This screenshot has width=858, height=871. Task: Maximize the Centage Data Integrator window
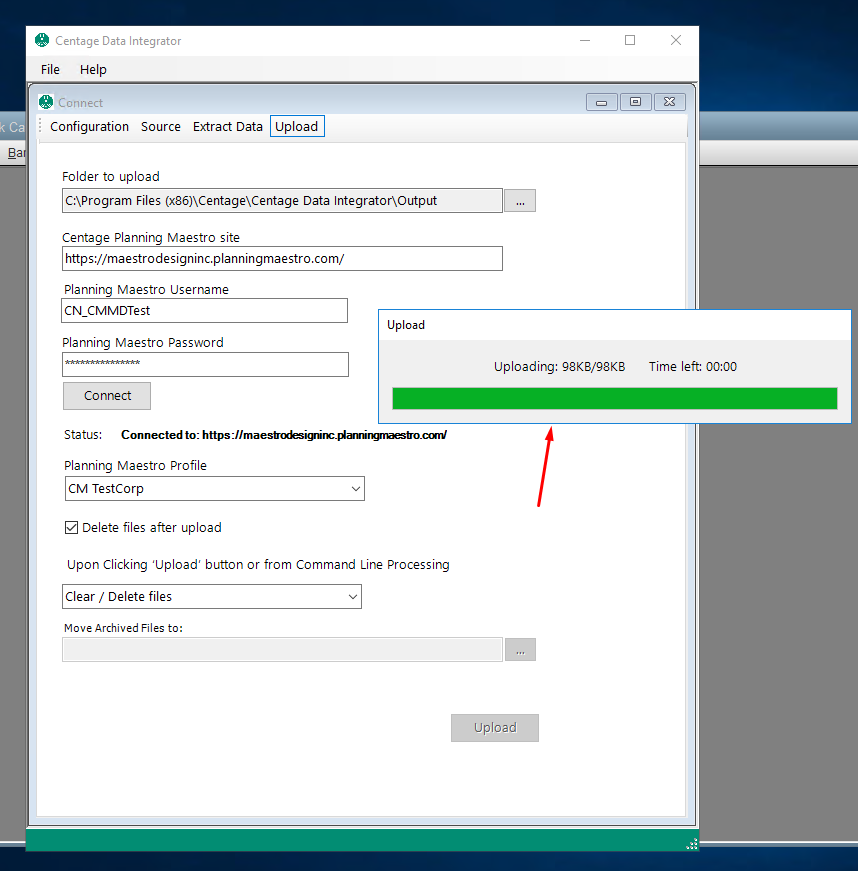point(630,41)
